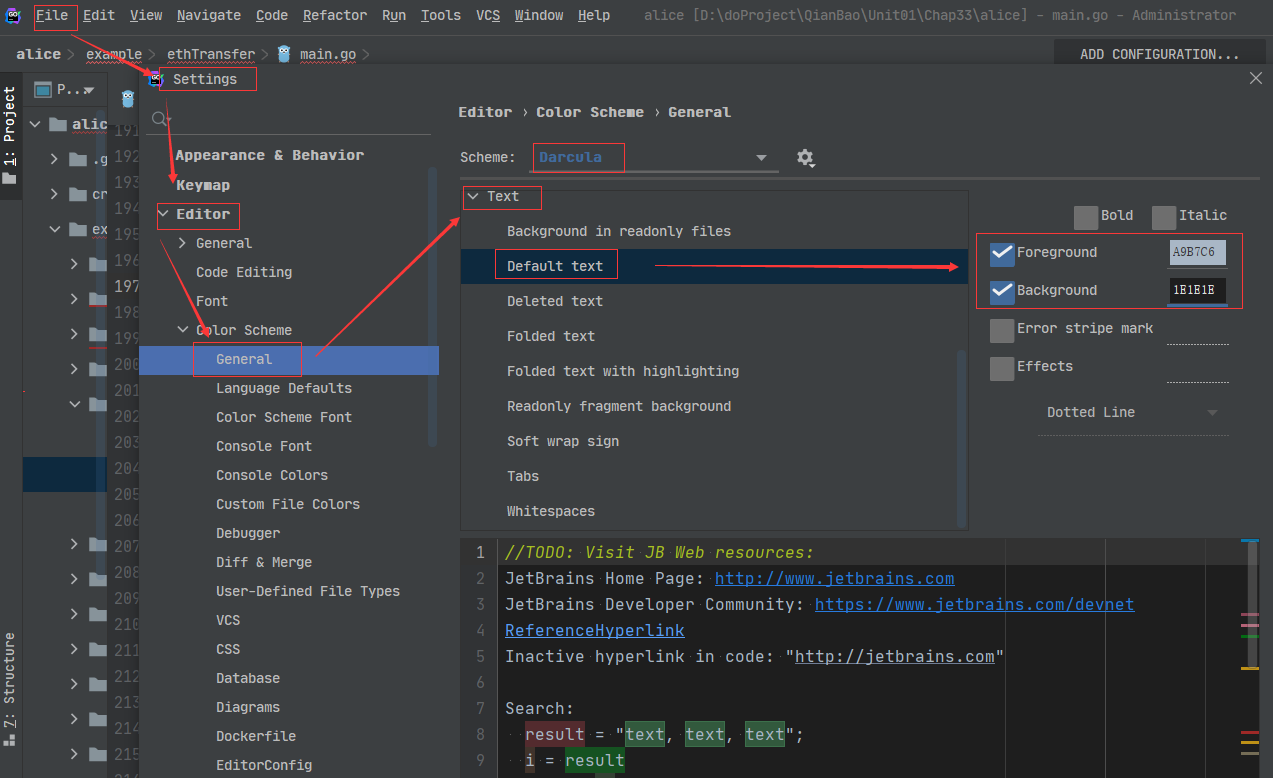This screenshot has height=778, width=1273.
Task: Select Keymap settings category
Action: 203,185
